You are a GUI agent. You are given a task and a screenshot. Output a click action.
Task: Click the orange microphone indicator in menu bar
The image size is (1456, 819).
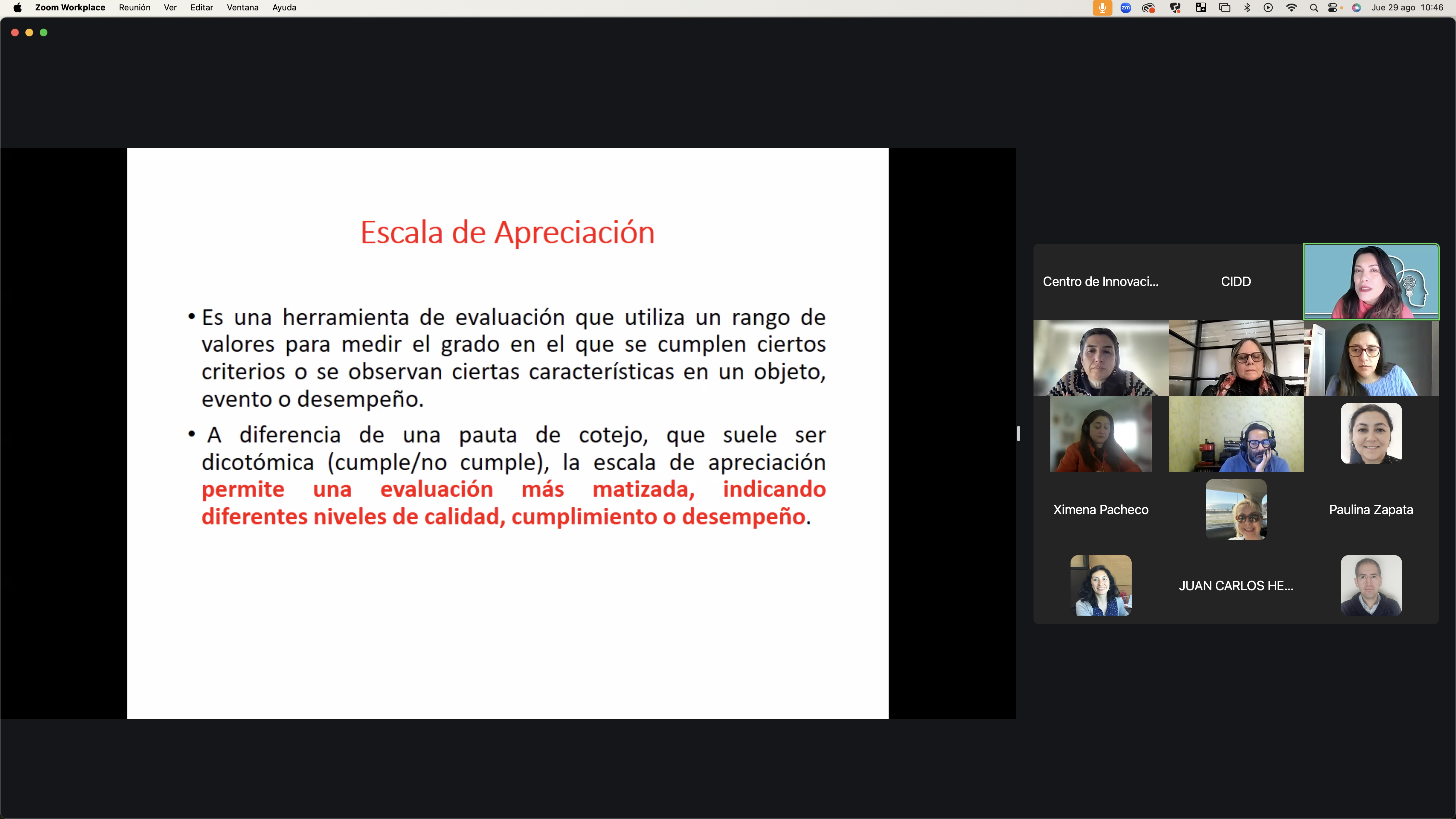click(1102, 7)
